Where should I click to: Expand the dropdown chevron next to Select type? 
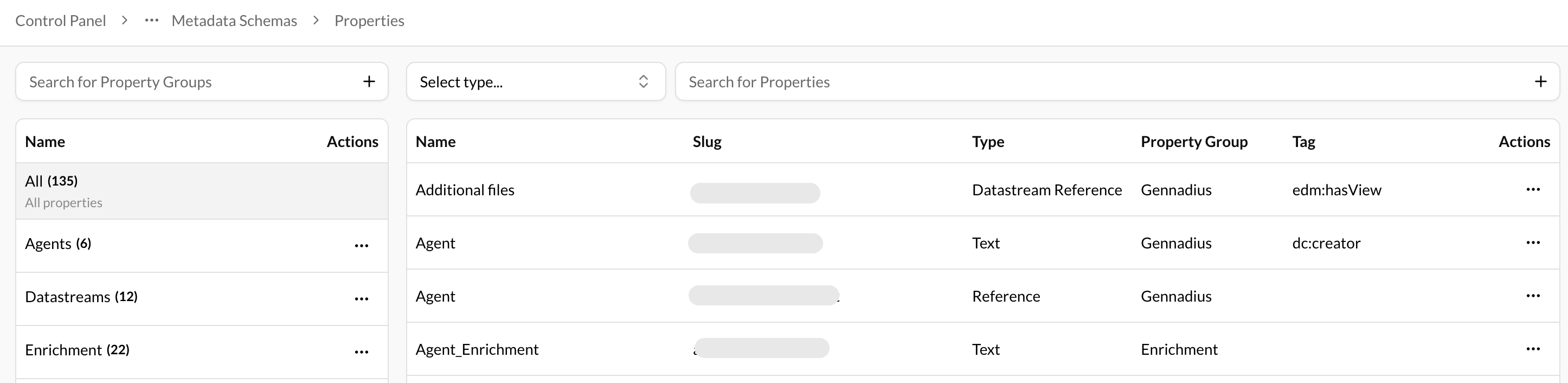[x=643, y=81]
